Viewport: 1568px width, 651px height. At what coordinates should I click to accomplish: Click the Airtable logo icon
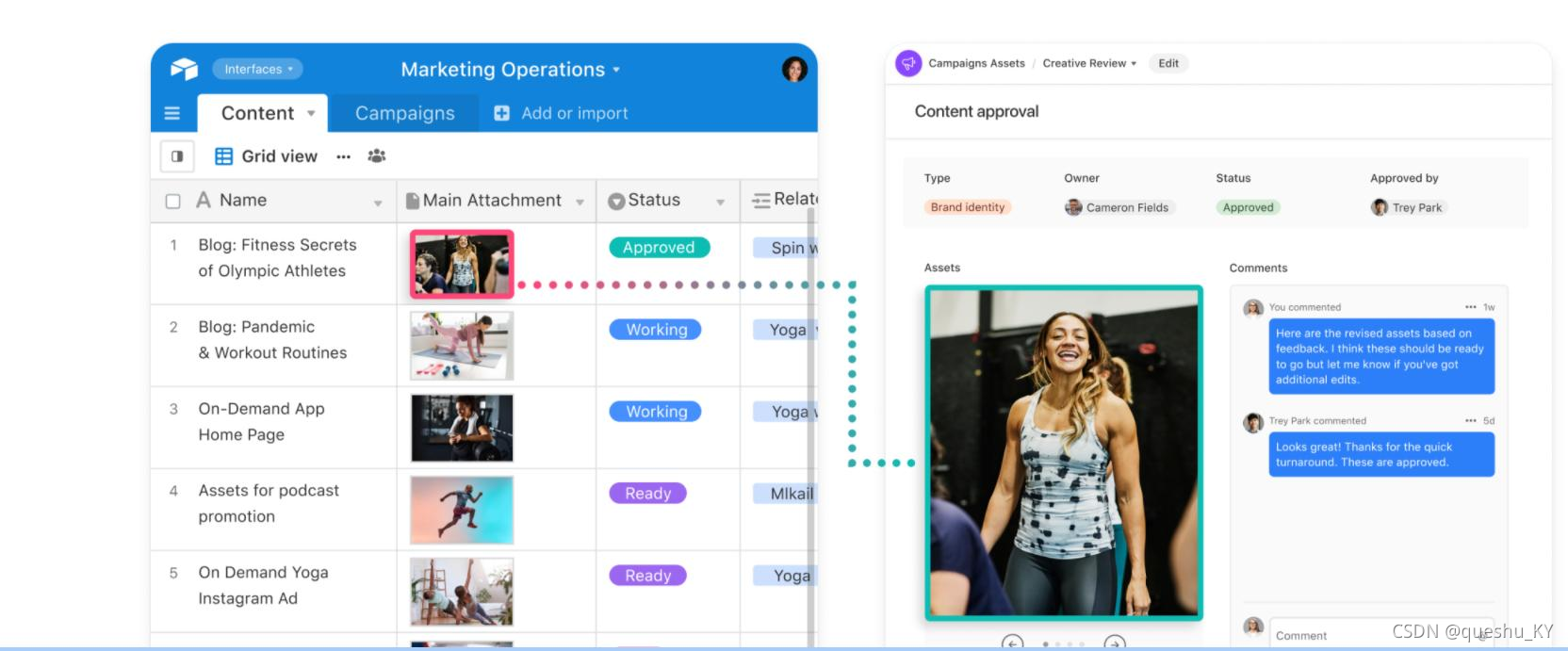184,69
